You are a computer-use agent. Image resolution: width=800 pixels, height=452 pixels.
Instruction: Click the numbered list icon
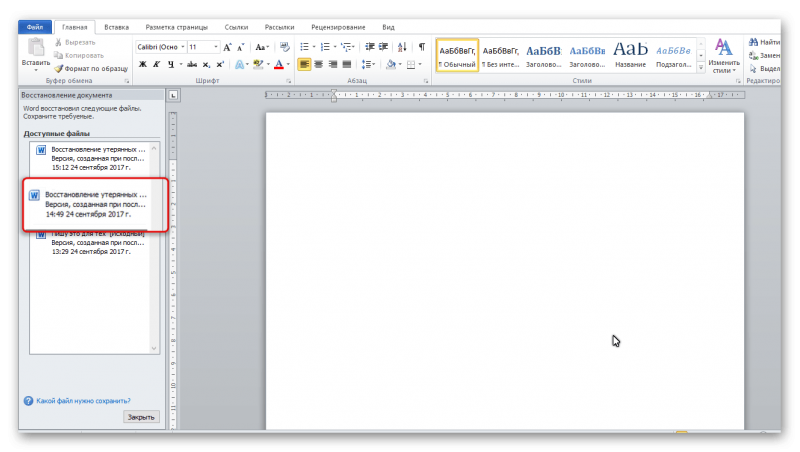(x=325, y=47)
